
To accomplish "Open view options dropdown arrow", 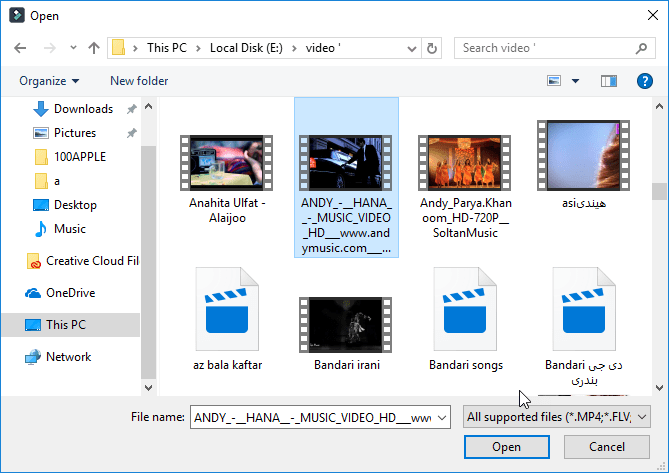I will (x=575, y=81).
